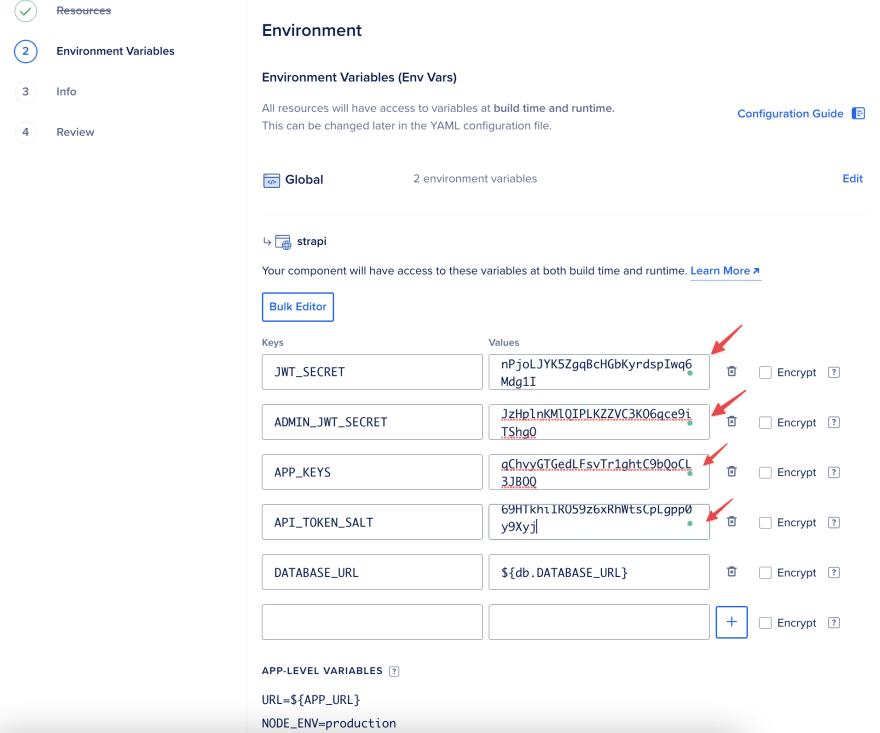Click help icon next to App-Level Variables
The width and height of the screenshot is (880, 733).
coord(394,671)
